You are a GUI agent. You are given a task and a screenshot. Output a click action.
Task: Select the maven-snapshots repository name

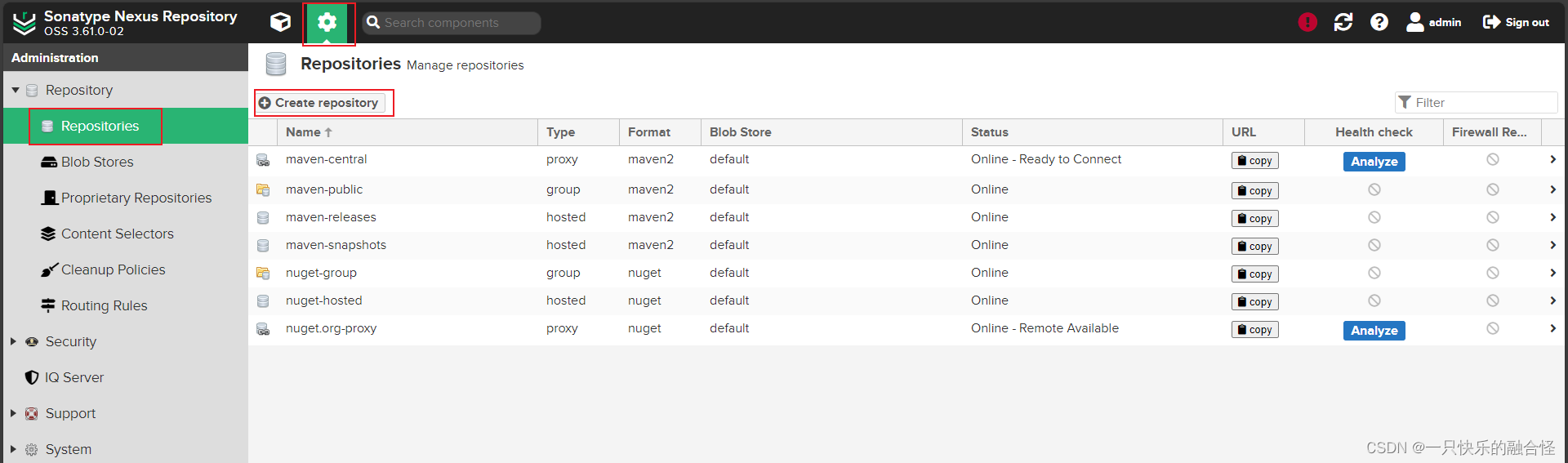pos(336,245)
